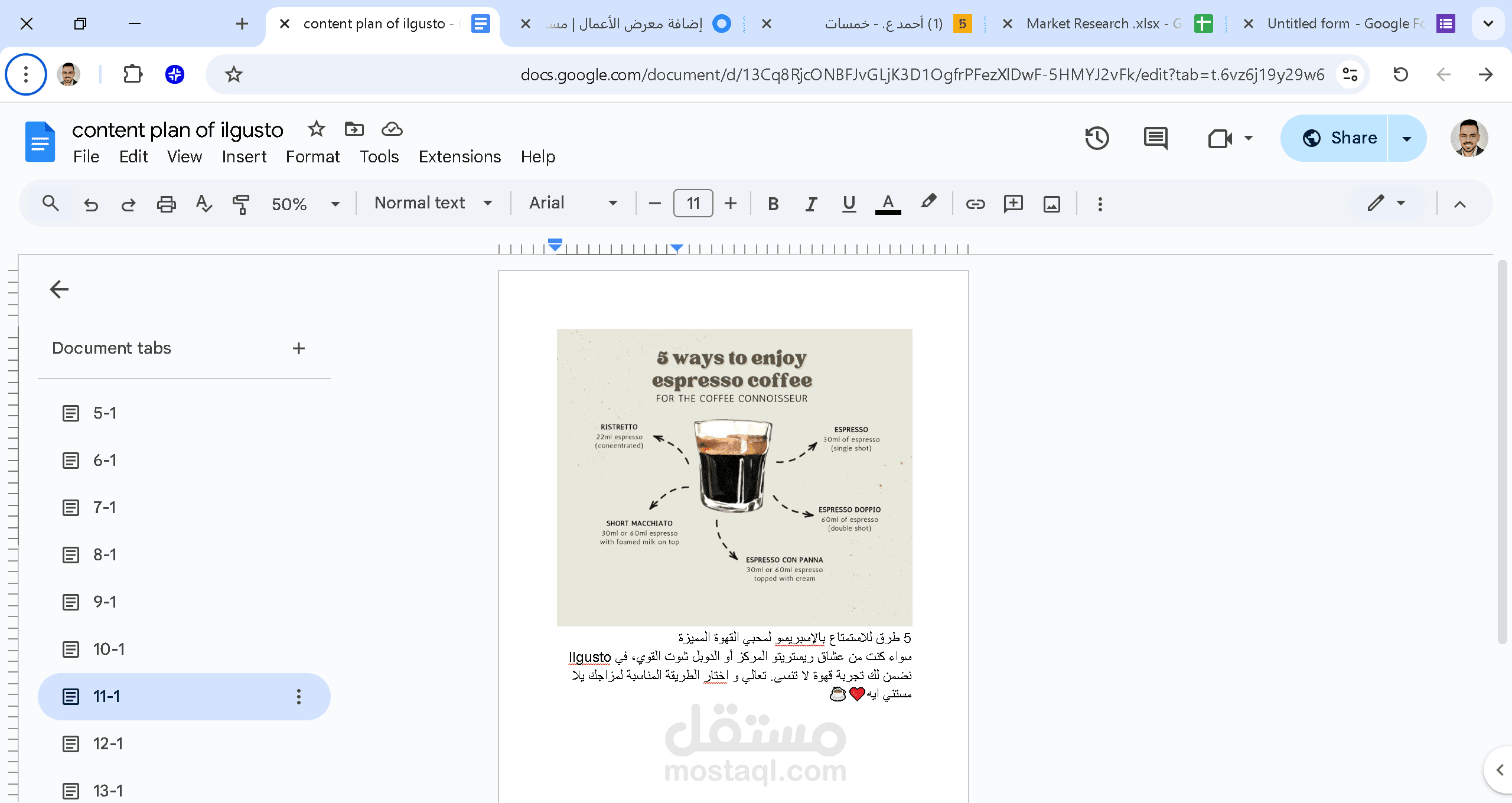Screen dimensions: 1512x803
Task: Show side panel arrow at bottom right
Action: [x=1500, y=770]
